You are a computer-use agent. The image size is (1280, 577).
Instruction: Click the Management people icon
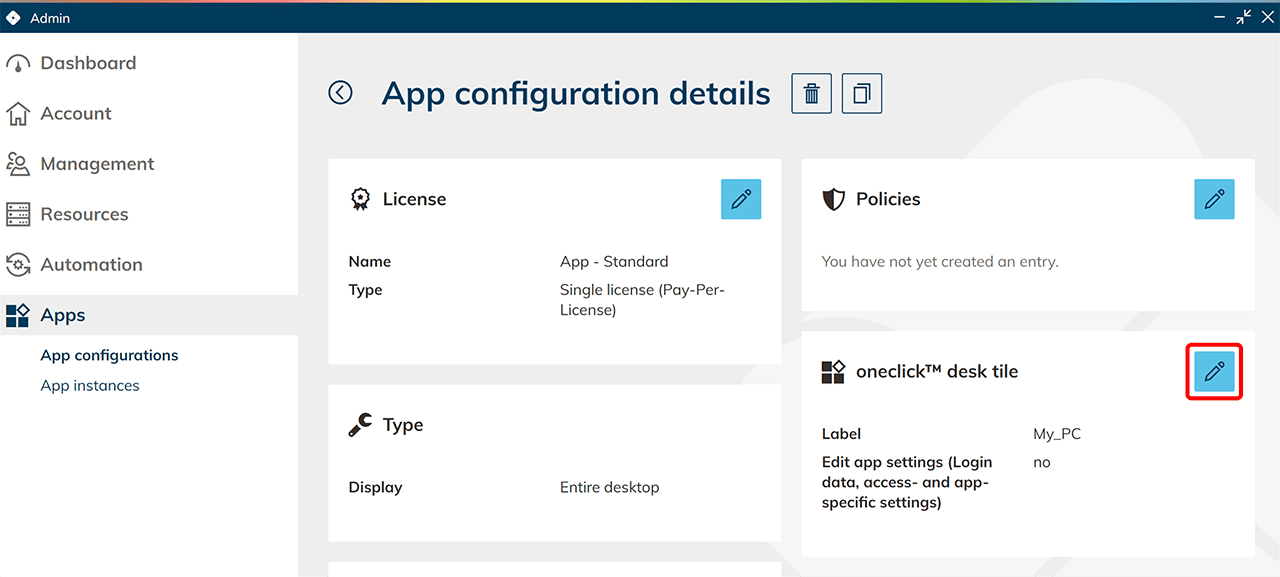[18, 164]
